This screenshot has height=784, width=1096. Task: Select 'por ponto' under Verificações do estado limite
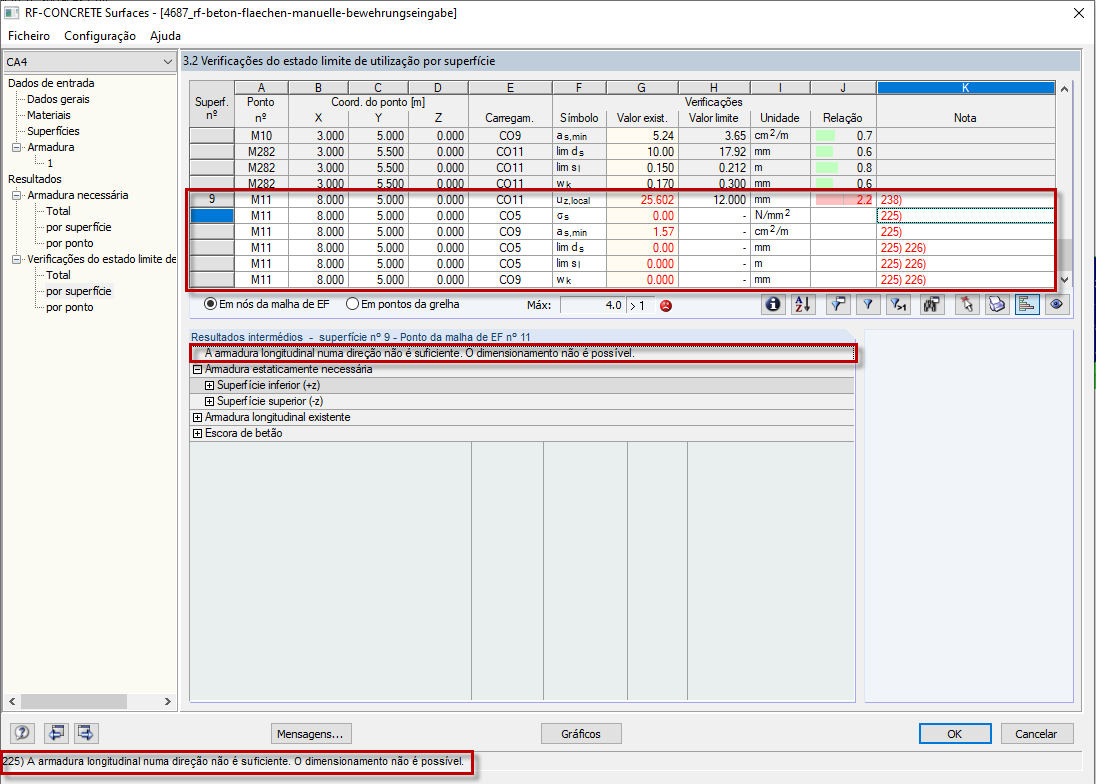[69, 307]
